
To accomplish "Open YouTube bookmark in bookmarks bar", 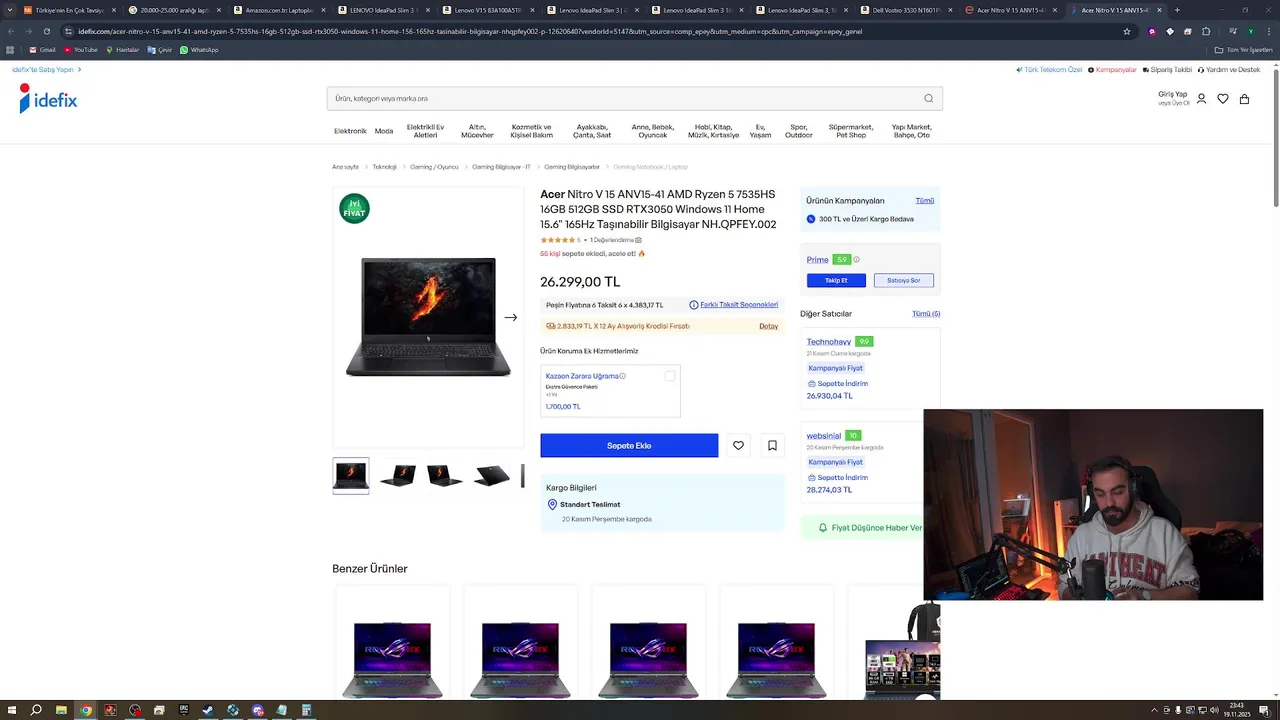I will point(80,50).
